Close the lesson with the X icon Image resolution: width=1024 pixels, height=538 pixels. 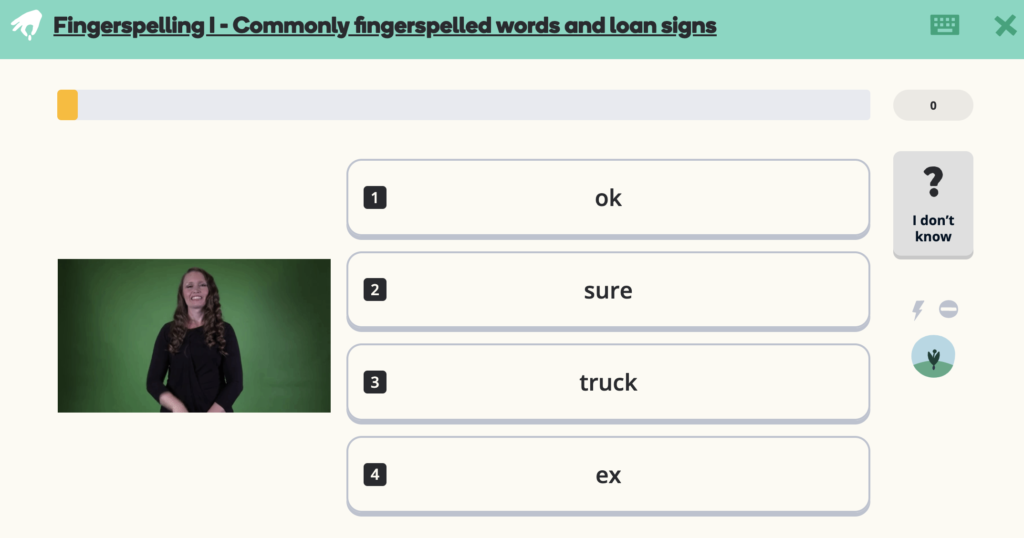(1005, 26)
